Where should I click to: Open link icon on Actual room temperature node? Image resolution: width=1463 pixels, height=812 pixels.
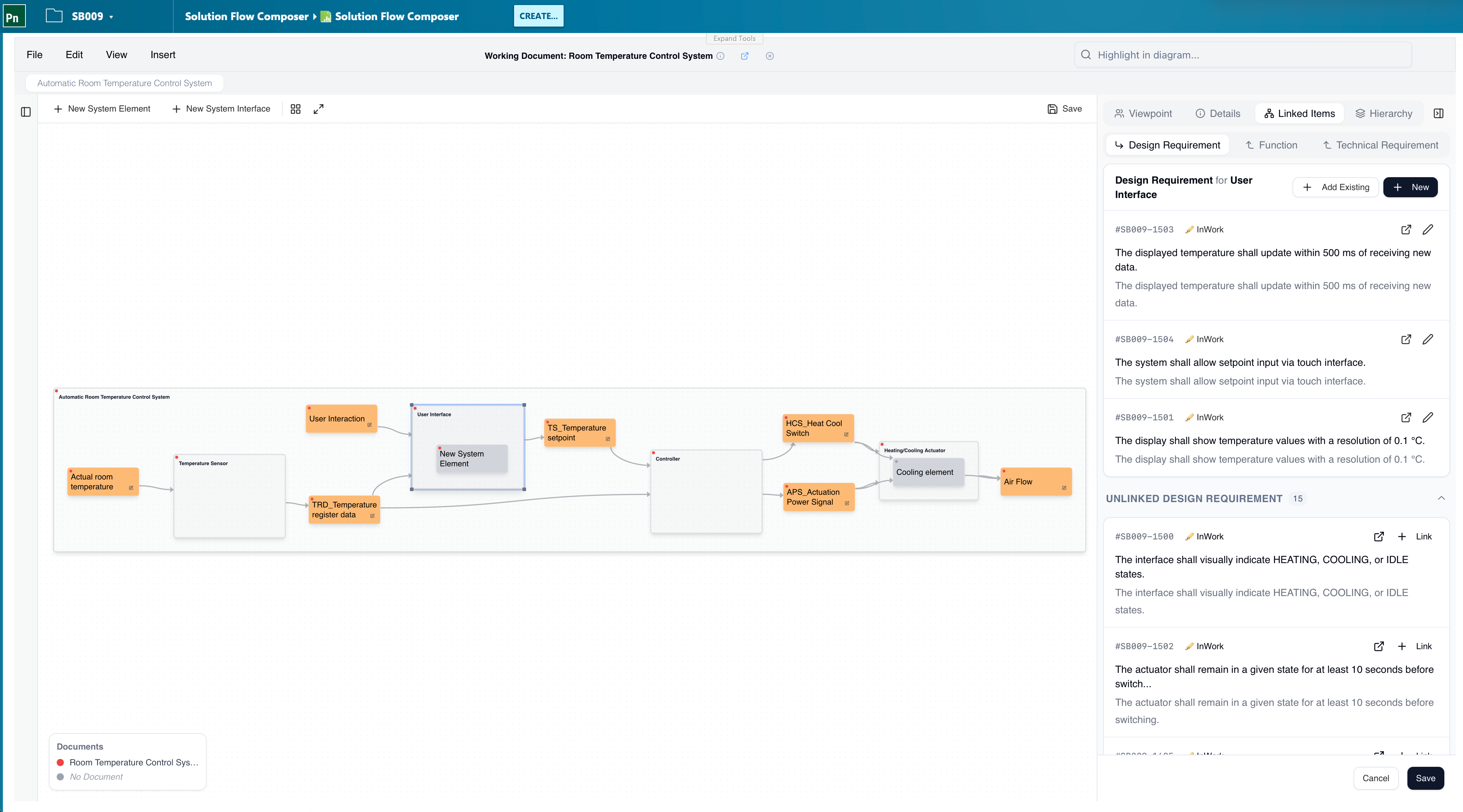tap(131, 488)
